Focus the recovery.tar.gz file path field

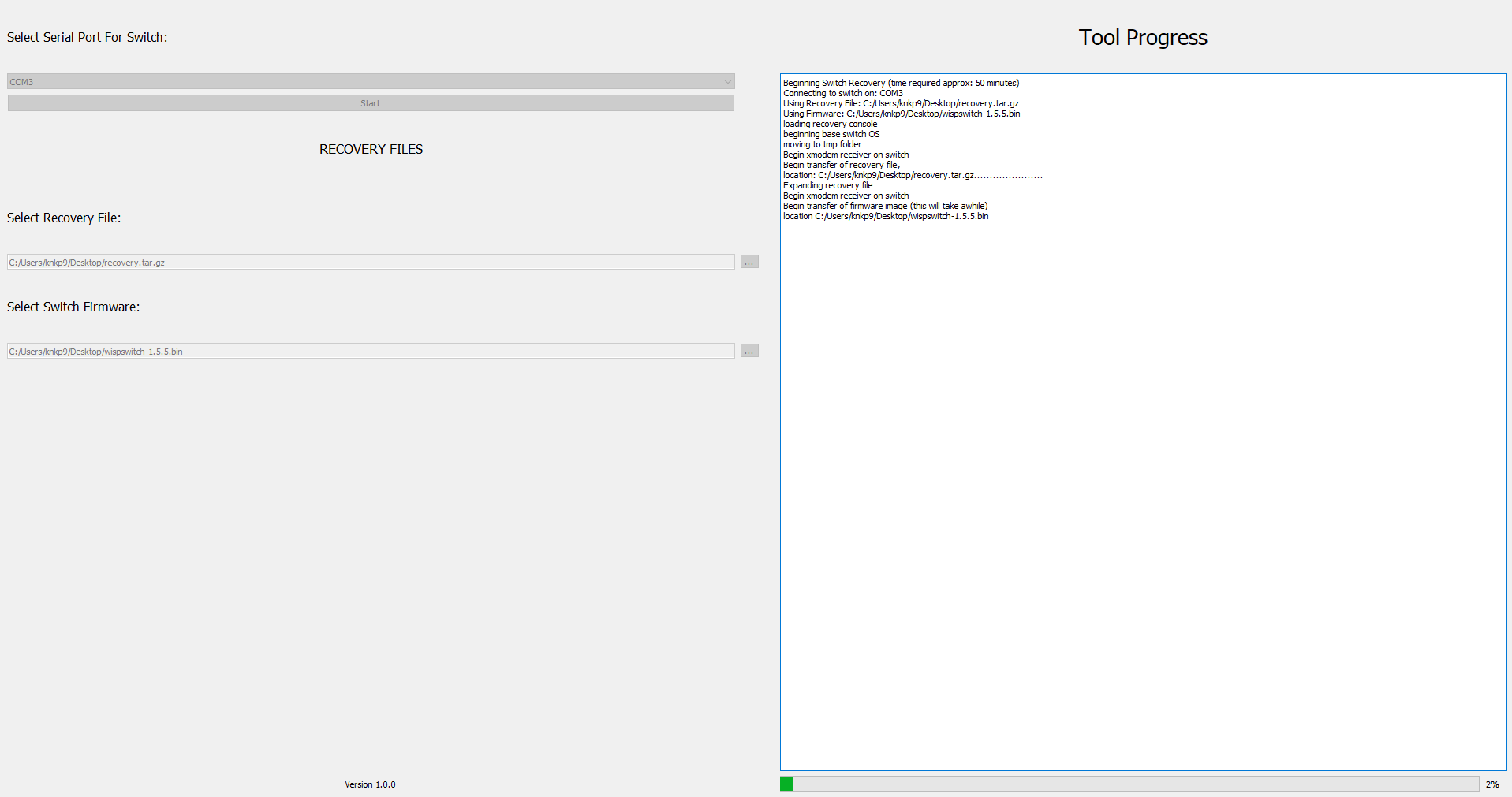pyautogui.click(x=371, y=263)
